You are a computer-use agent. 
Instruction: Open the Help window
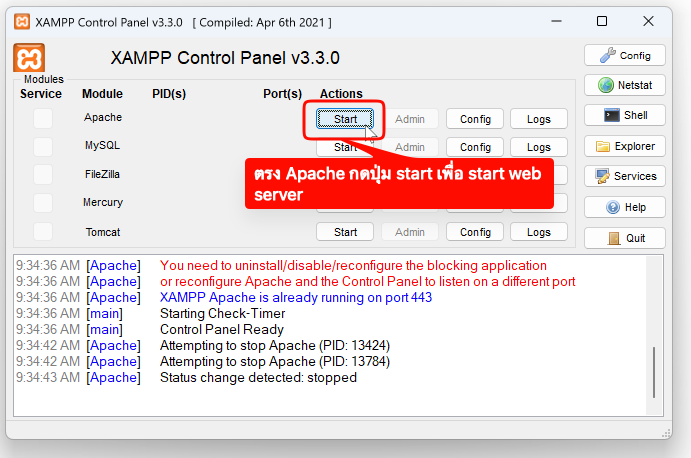[x=625, y=207]
